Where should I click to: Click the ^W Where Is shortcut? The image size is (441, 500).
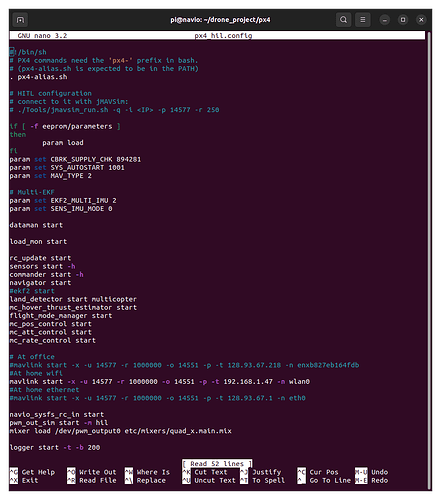(147, 472)
